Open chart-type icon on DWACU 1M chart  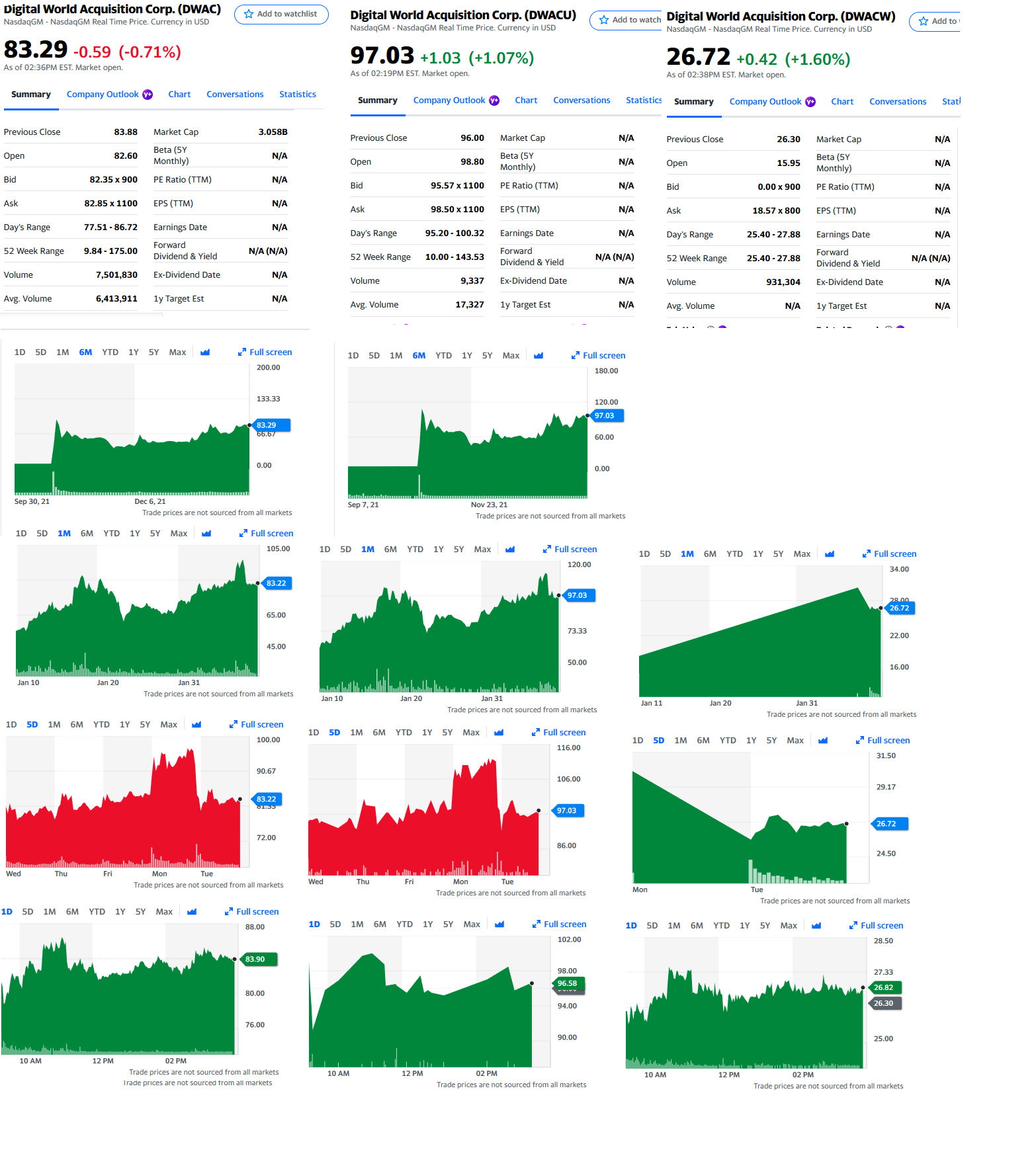point(510,550)
